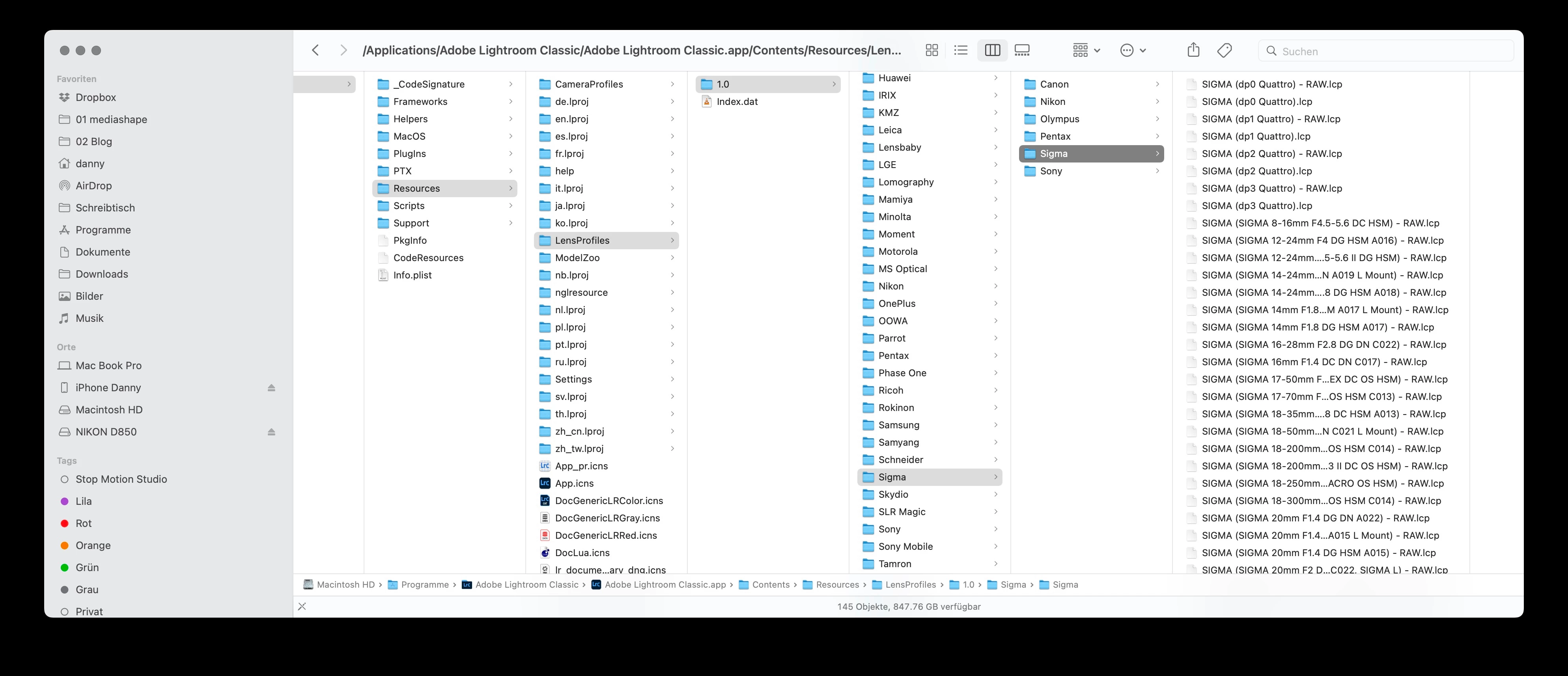Eject the NIKON D850 volume
This screenshot has height=676, width=1568.
pyautogui.click(x=271, y=432)
